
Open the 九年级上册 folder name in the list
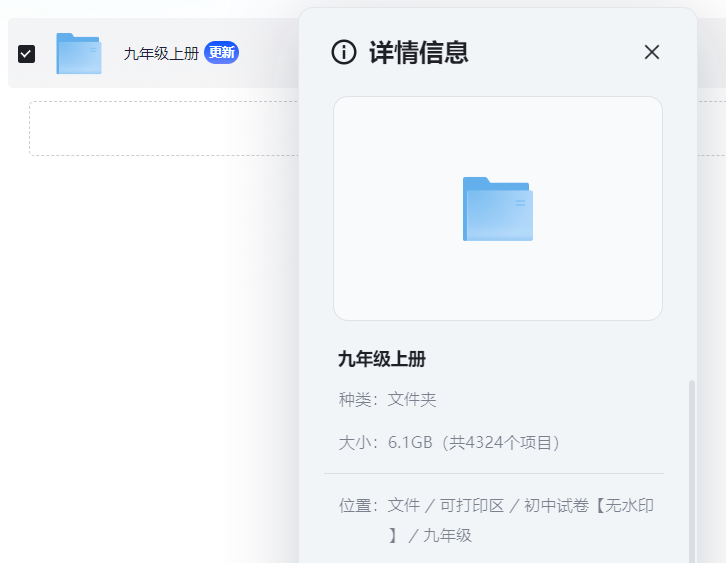pyautogui.click(x=161, y=54)
